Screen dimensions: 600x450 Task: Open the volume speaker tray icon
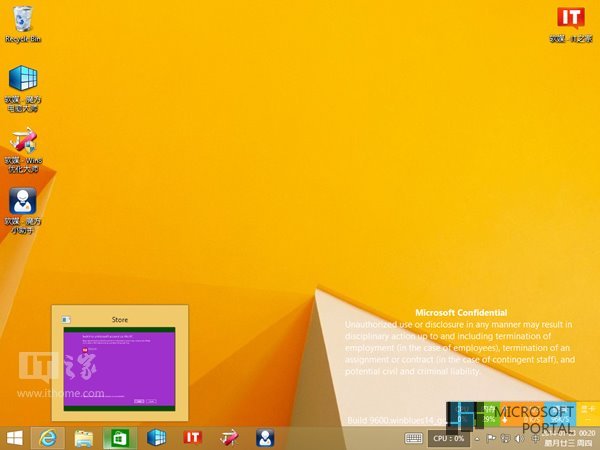click(519, 439)
